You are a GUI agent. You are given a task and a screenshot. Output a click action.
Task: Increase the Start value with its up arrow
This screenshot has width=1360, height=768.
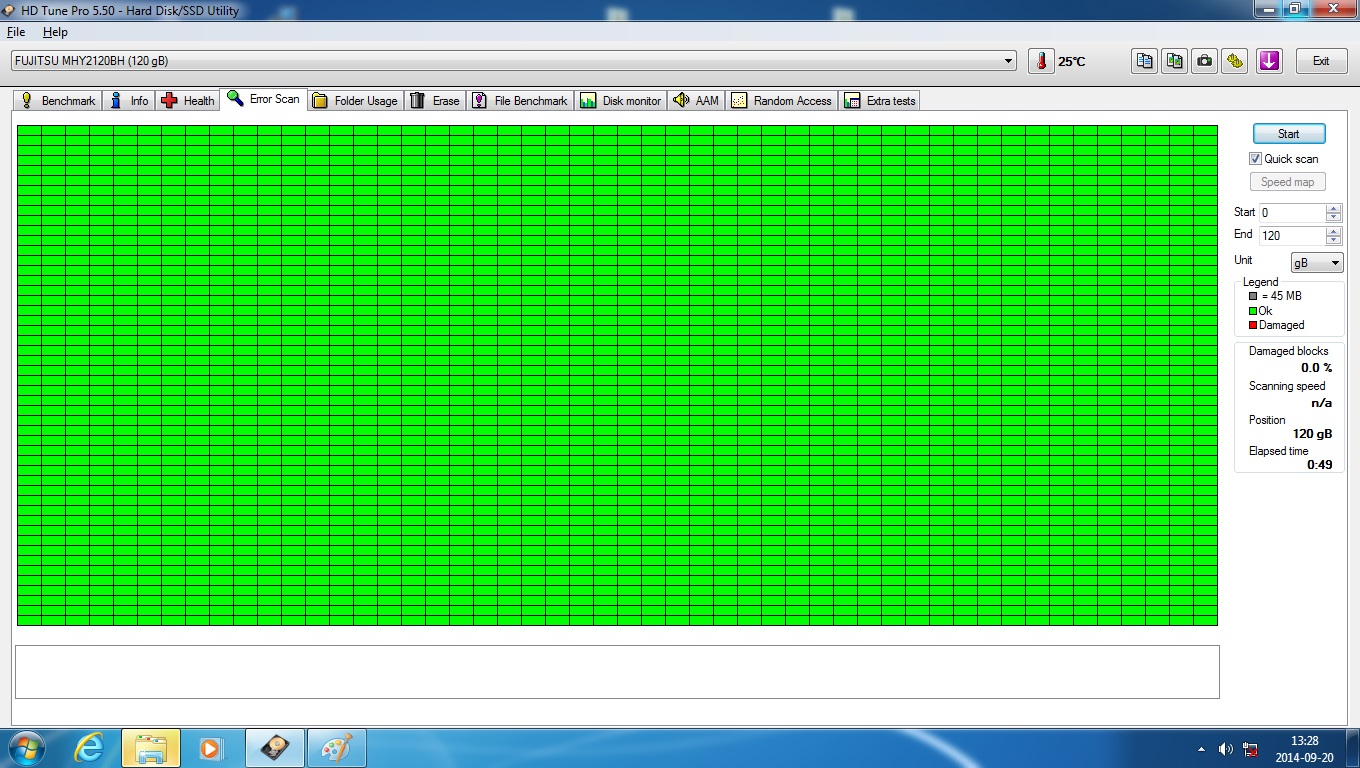tap(1333, 209)
